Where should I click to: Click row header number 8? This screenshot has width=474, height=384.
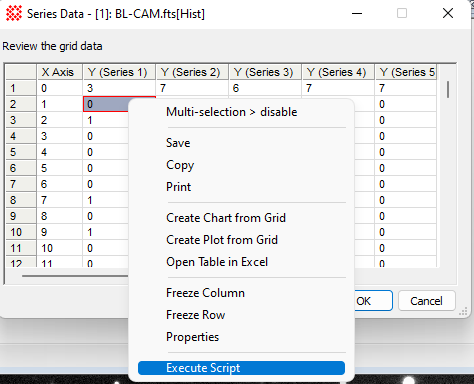click(21, 200)
